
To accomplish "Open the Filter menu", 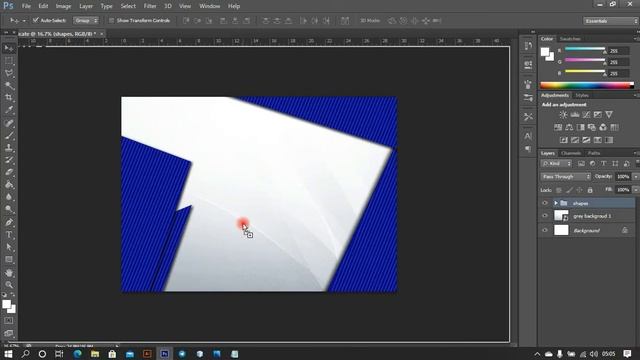I will [150, 6].
